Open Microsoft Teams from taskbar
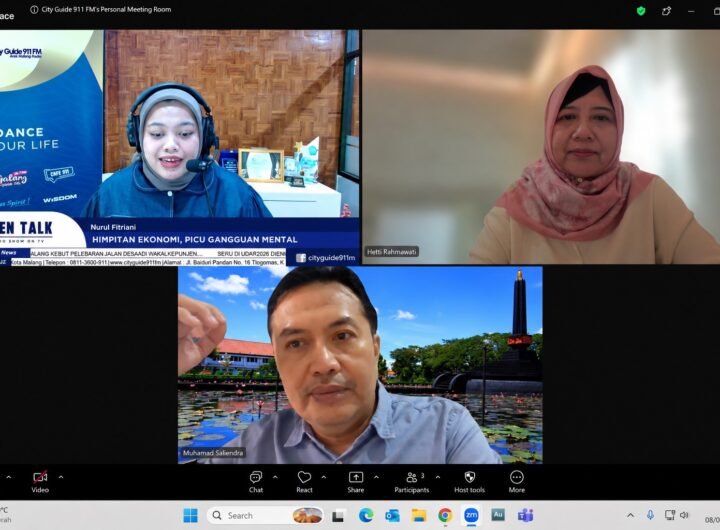The height and width of the screenshot is (530, 720). pyautogui.click(x=525, y=515)
